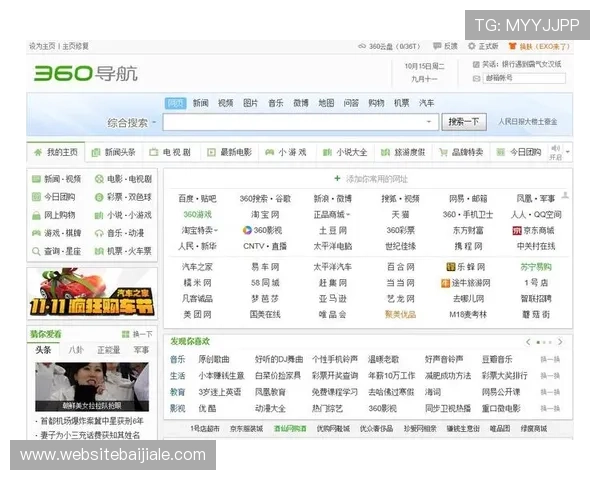
Task: Click the sidebar 网上购物 bag icon
Action: (x=36, y=216)
